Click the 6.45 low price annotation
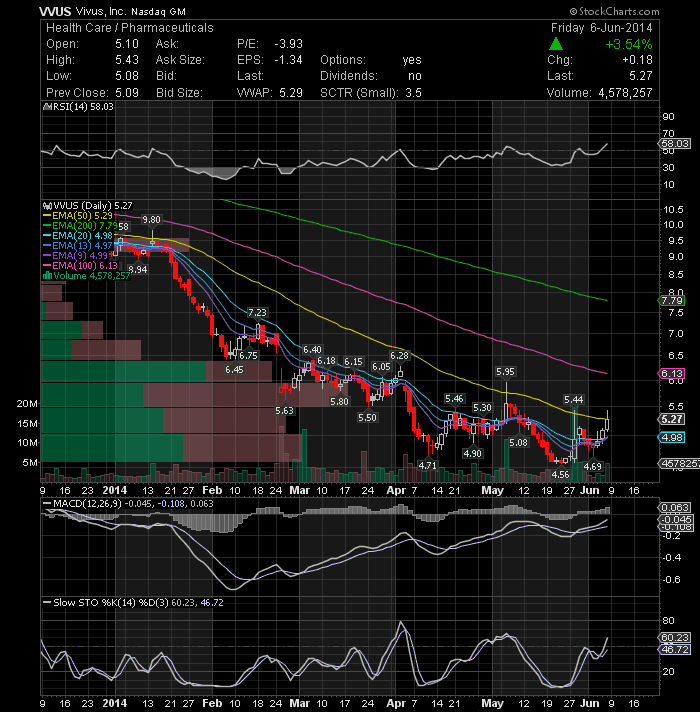This screenshot has width=700, height=712. [x=234, y=370]
